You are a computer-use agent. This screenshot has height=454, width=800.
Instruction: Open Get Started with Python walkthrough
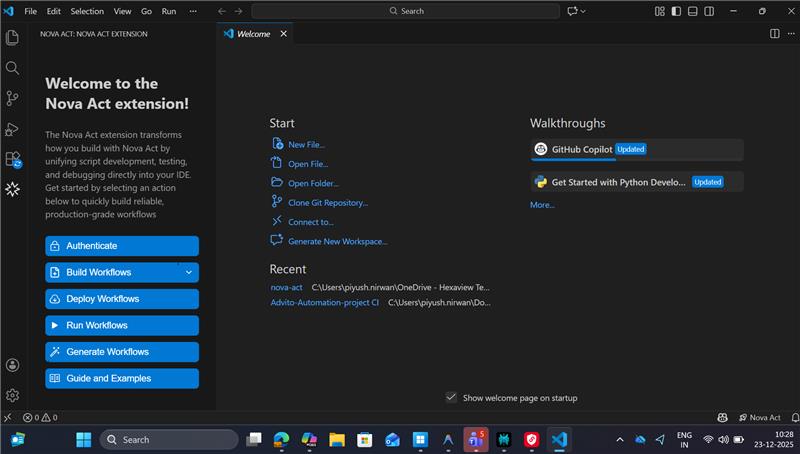(637, 182)
